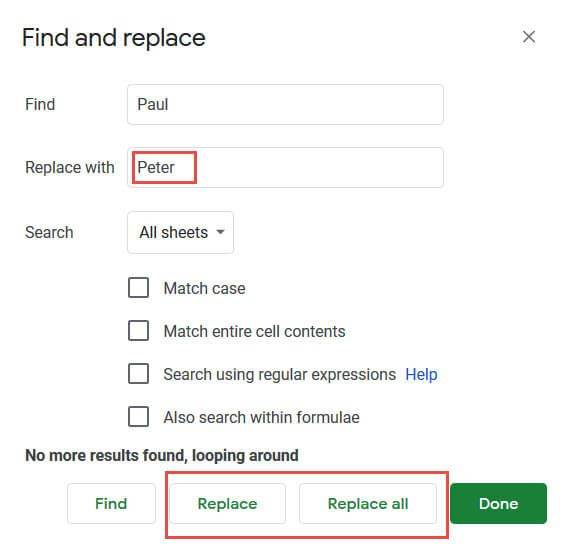Toggle Search using regular expressions checkbox
Image resolution: width=570 pixels, height=551 pixels.
(x=139, y=374)
